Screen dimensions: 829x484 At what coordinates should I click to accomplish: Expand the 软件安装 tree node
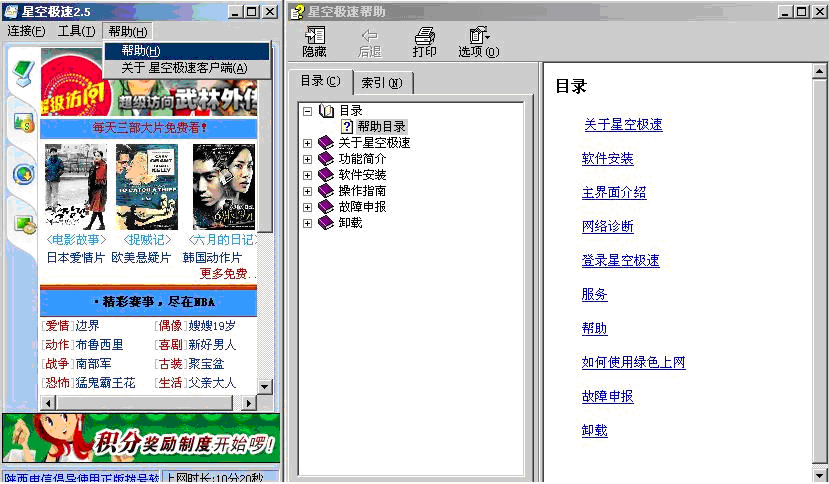[308, 175]
